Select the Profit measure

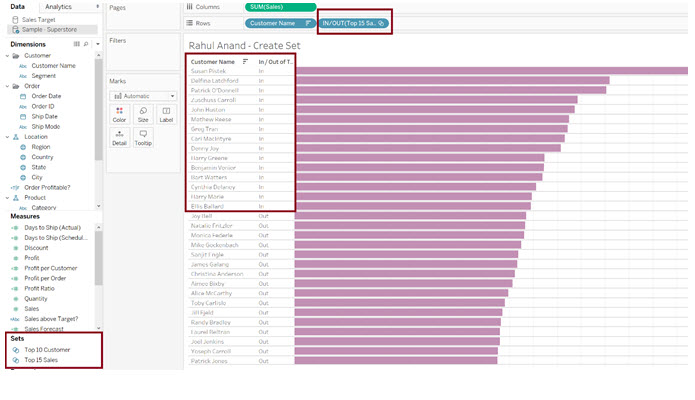pos(31,258)
